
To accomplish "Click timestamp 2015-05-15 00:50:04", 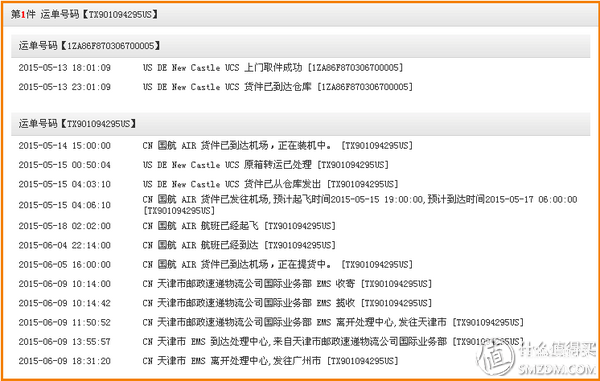I will [65, 165].
